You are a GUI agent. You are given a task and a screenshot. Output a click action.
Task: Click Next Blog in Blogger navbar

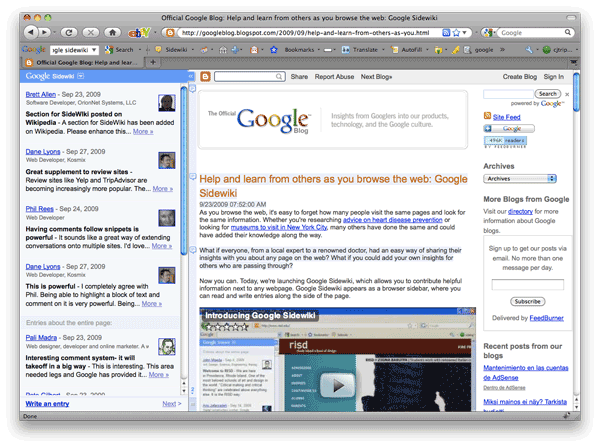[376, 77]
